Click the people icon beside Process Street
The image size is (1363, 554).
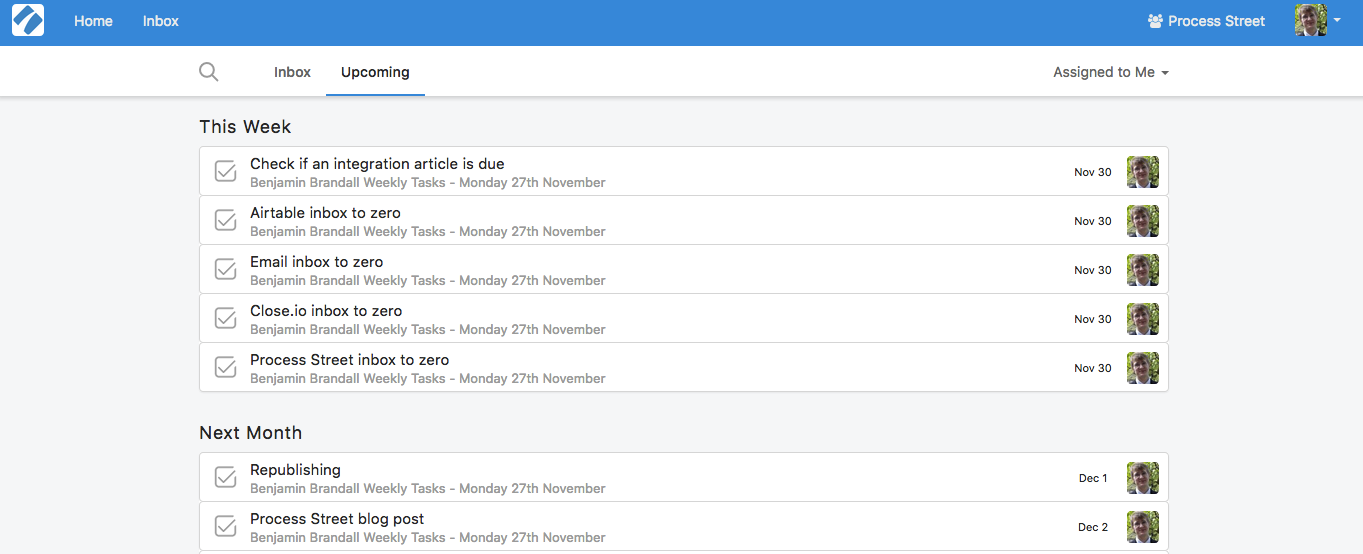(x=1155, y=21)
